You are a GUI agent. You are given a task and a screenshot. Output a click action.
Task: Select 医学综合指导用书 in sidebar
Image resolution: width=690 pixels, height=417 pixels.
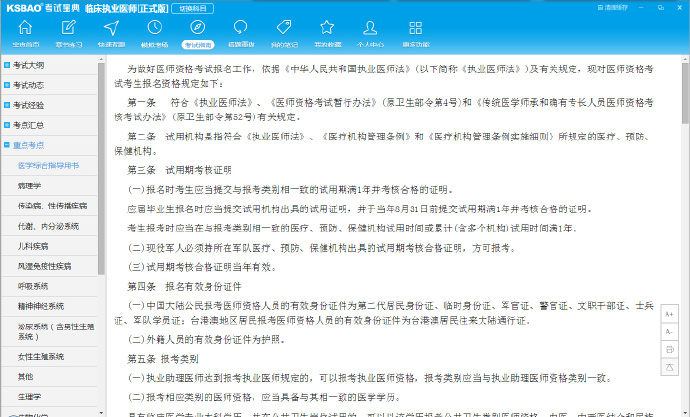[49, 165]
